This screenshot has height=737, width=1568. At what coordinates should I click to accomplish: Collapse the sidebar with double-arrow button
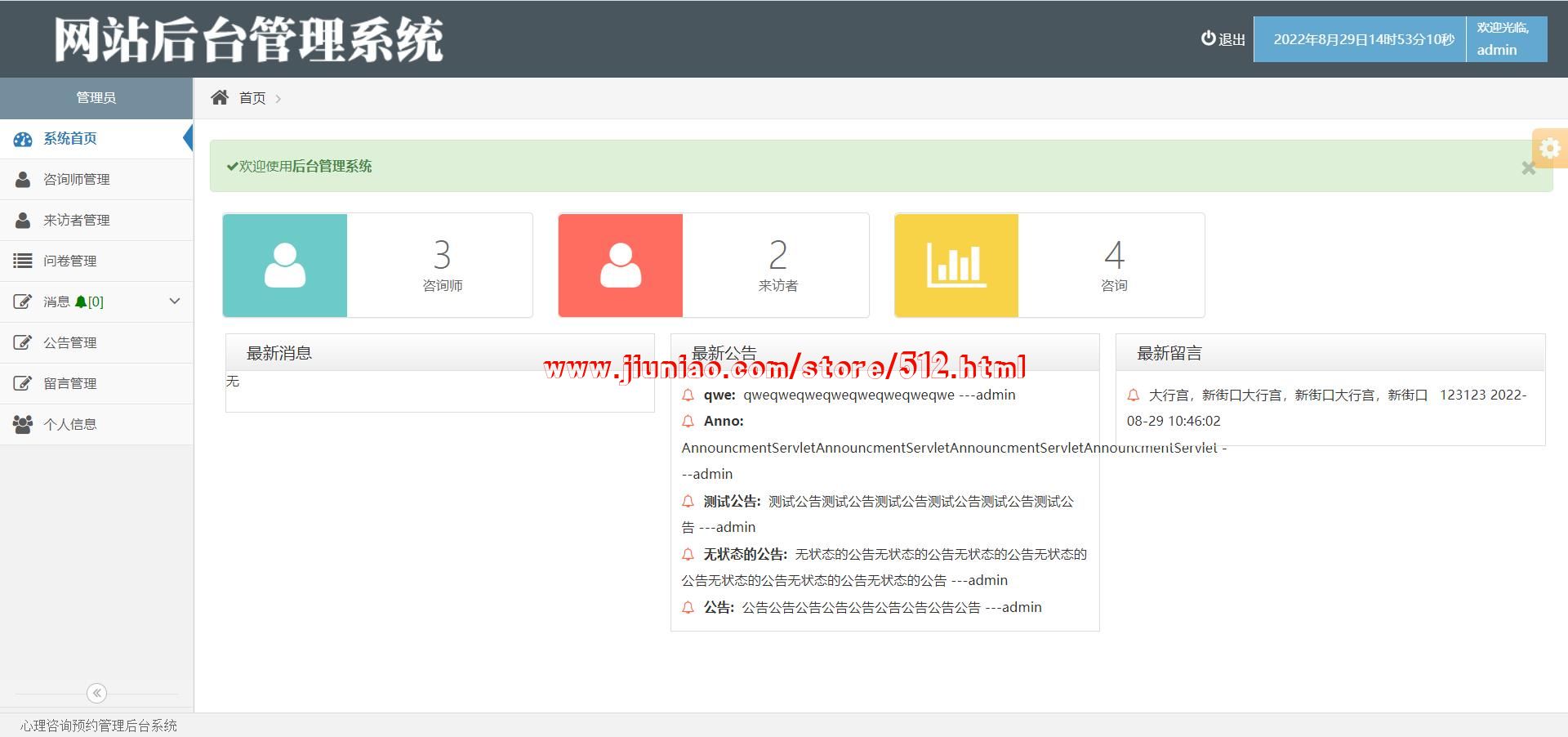(96, 693)
